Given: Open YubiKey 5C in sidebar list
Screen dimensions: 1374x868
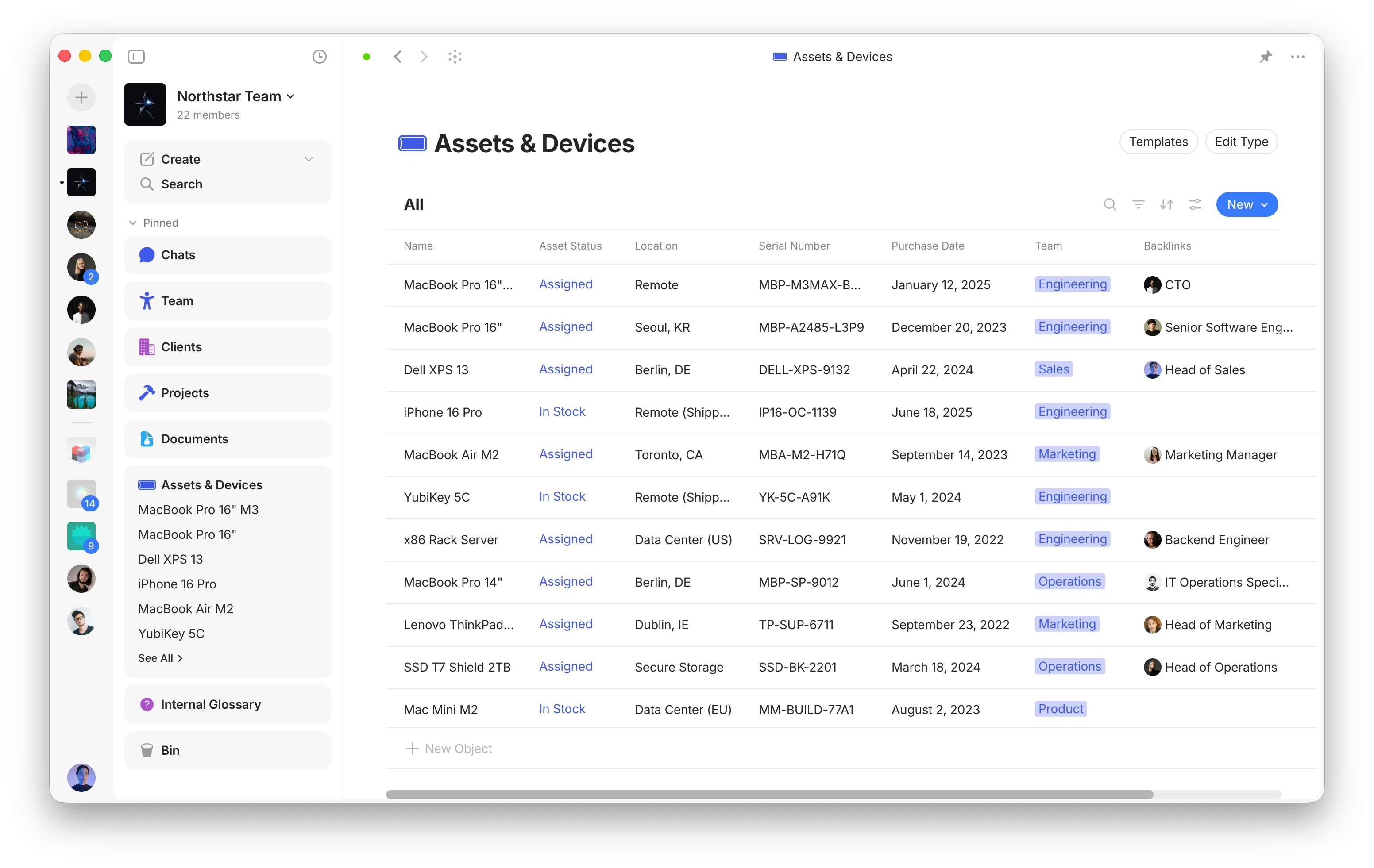Looking at the screenshot, I should (170, 633).
